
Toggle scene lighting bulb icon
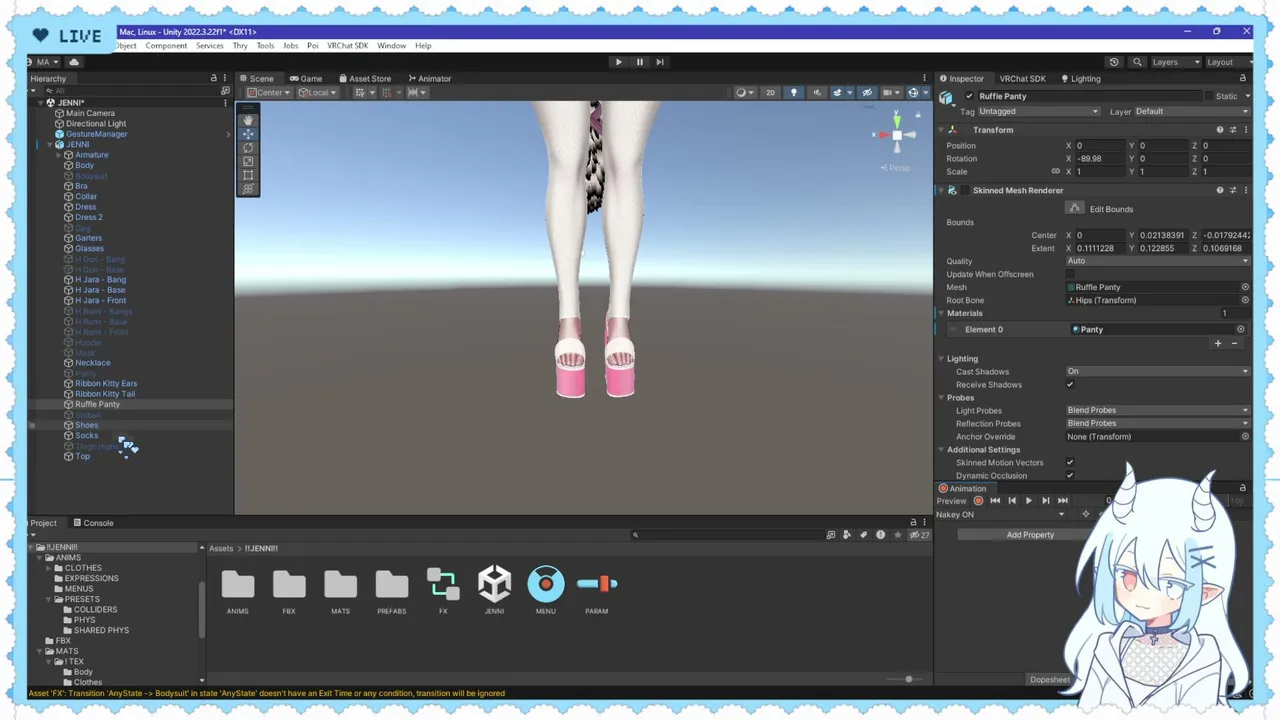[x=794, y=93]
